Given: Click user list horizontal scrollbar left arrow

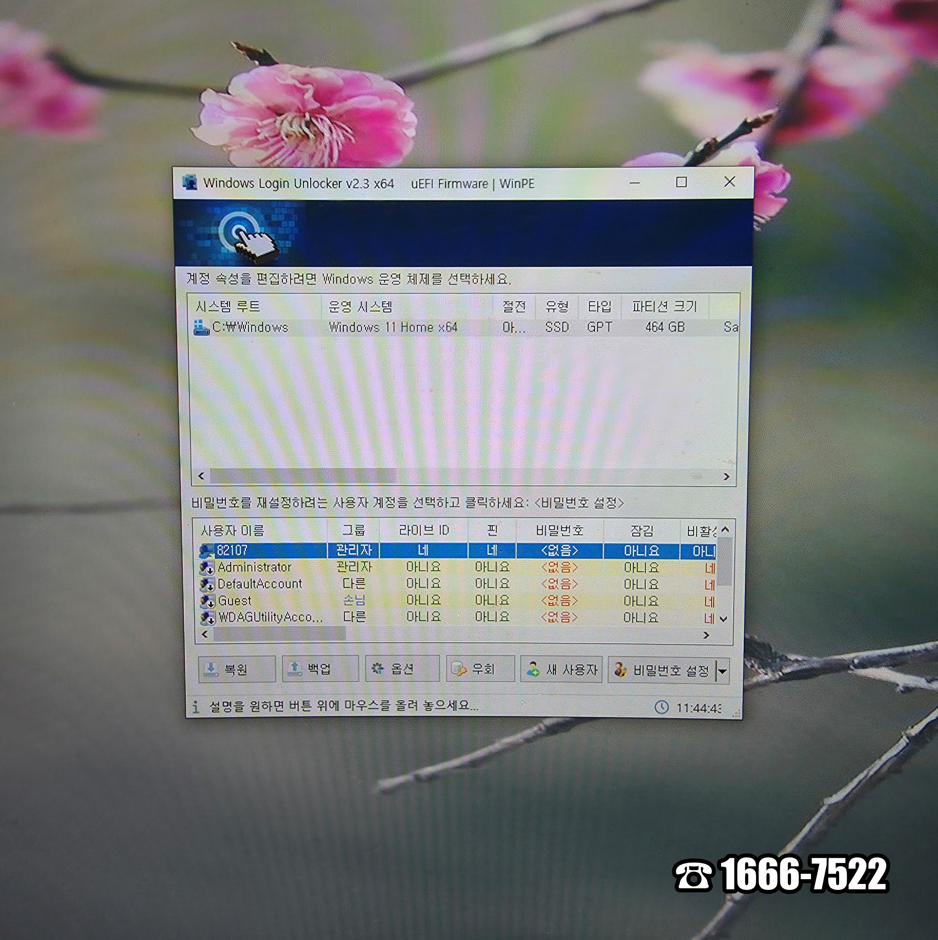Looking at the screenshot, I should 206,634.
